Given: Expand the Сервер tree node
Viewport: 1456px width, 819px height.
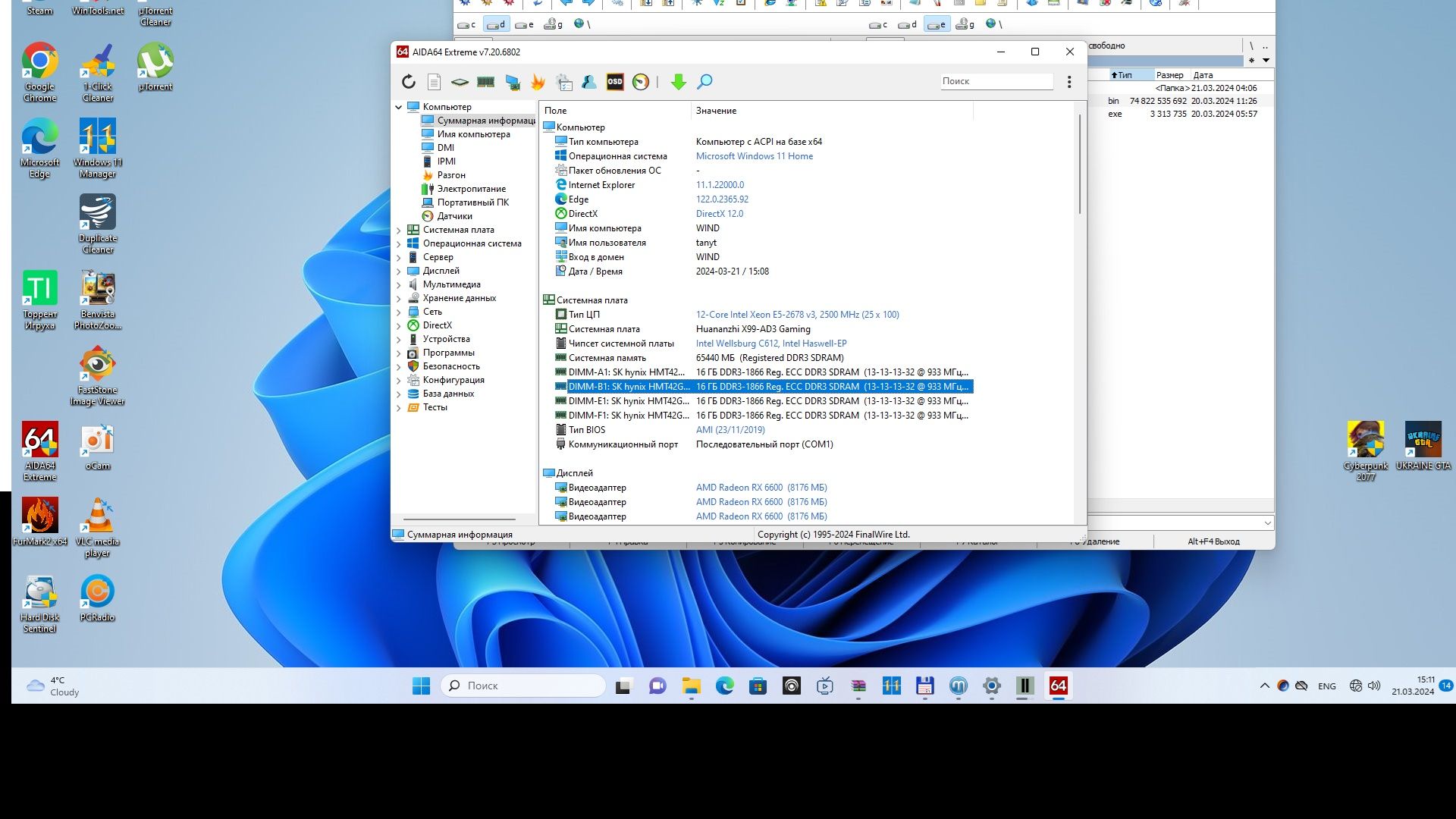Looking at the screenshot, I should 399,257.
